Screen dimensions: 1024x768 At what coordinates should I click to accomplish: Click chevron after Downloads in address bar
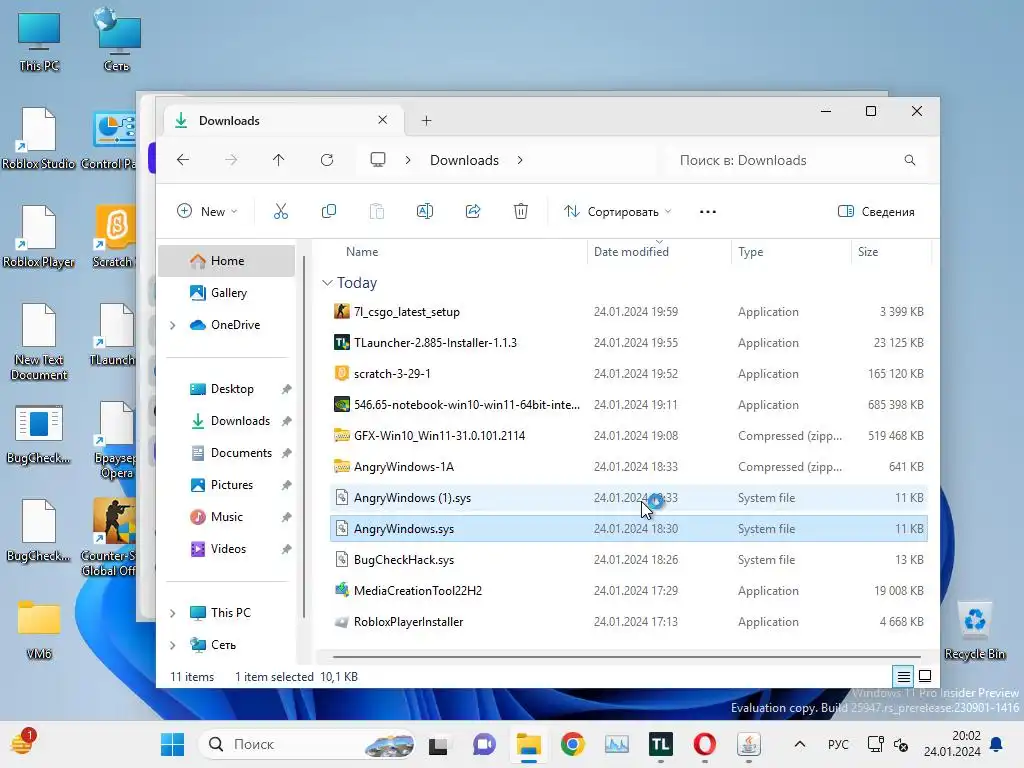tap(520, 160)
